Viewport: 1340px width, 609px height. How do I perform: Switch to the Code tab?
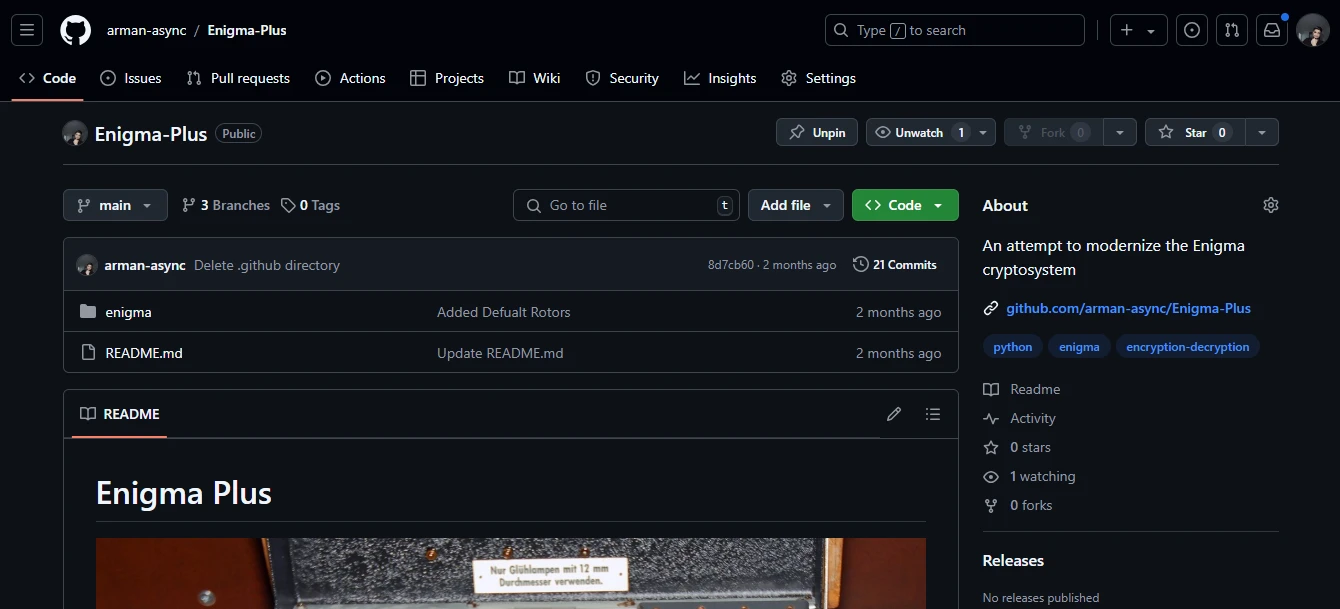click(48, 78)
